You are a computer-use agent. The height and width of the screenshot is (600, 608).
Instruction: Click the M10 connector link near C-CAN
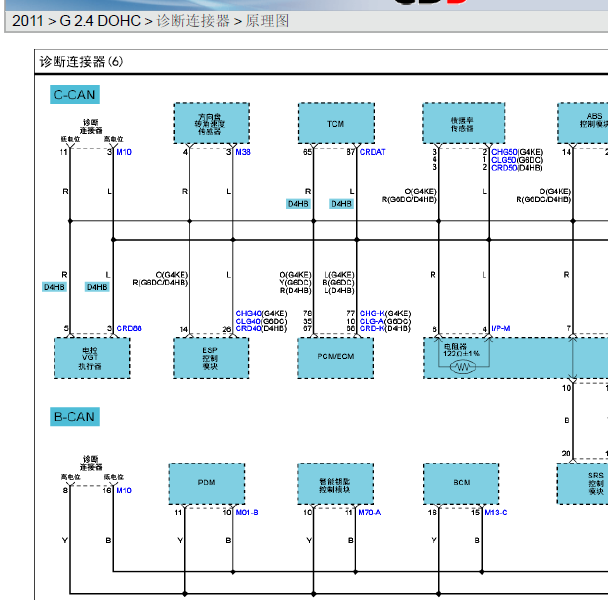[124, 152]
